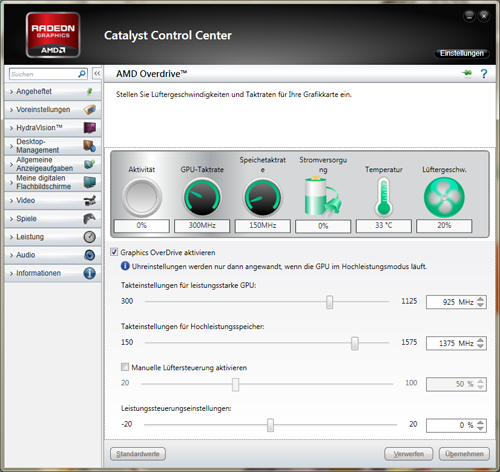This screenshot has width=500, height=472.
Task: Increase memory clock 1375 MHz stepper
Action: 480,340
